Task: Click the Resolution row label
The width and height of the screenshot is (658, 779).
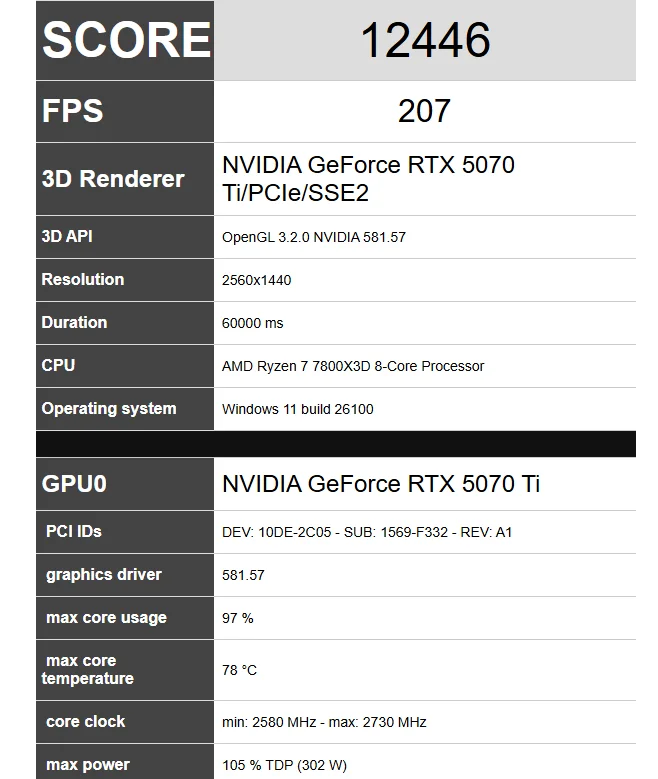Action: point(83,280)
